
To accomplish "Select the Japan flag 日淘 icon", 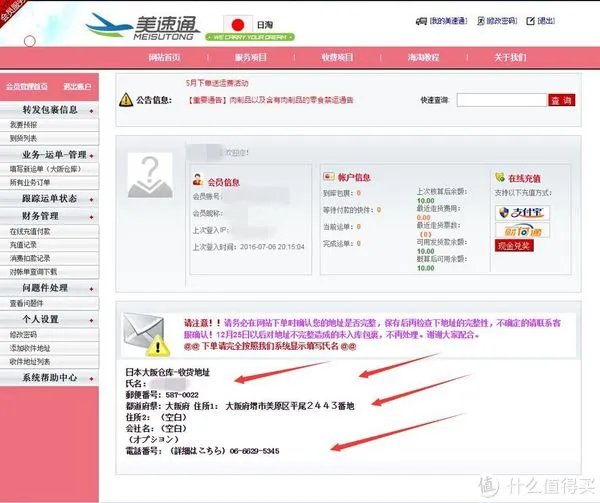I will (x=238, y=25).
